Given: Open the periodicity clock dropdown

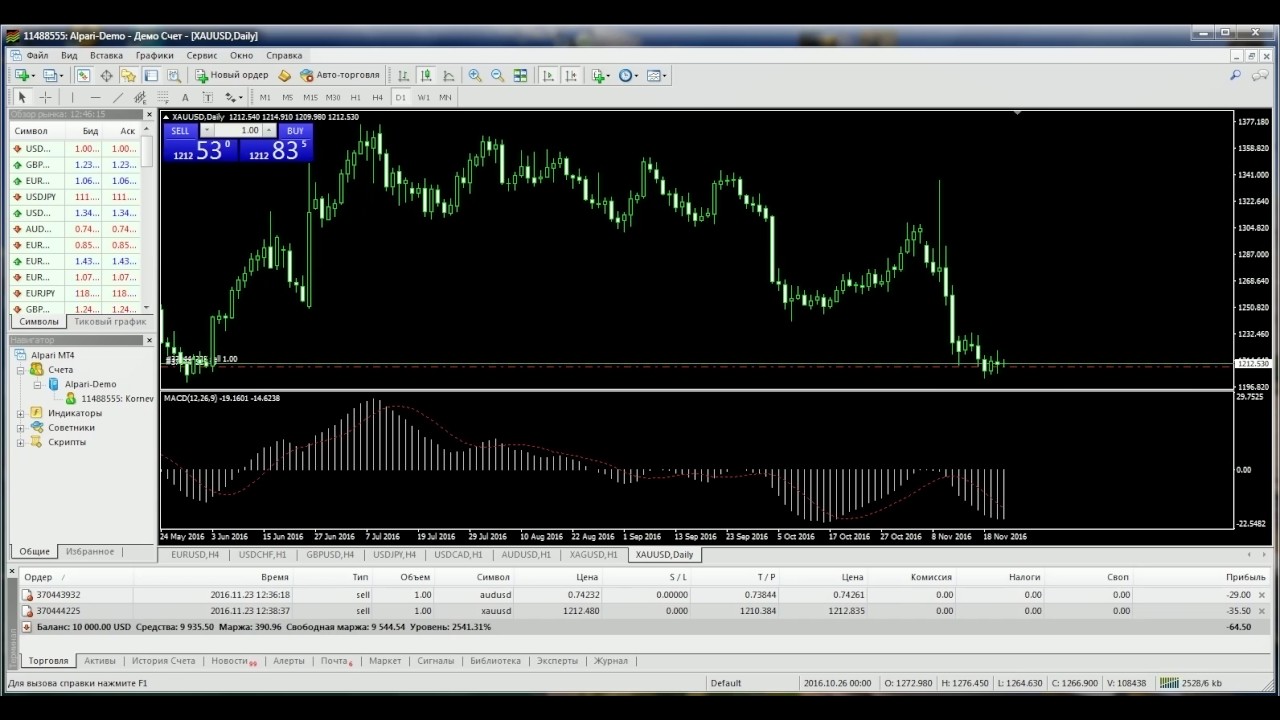Looking at the screenshot, I should (628, 75).
